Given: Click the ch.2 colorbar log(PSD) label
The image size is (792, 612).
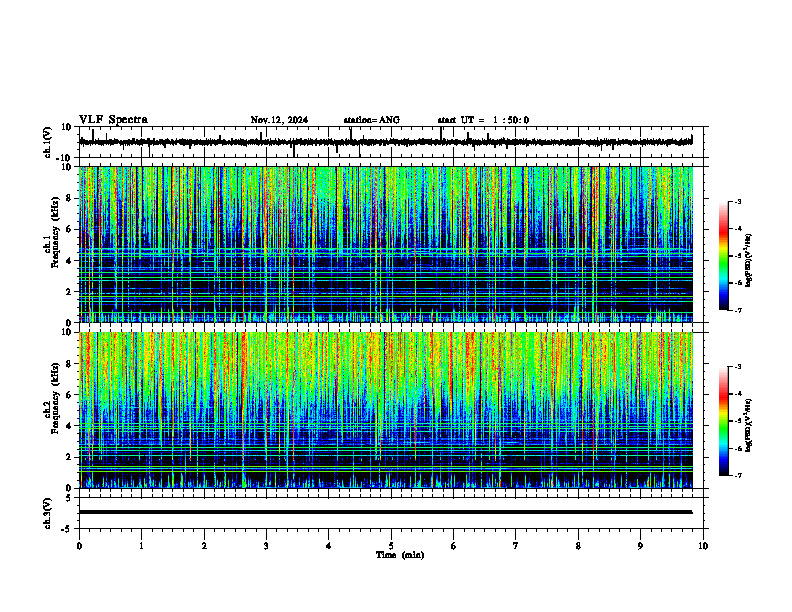Looking at the screenshot, I should (x=749, y=425).
